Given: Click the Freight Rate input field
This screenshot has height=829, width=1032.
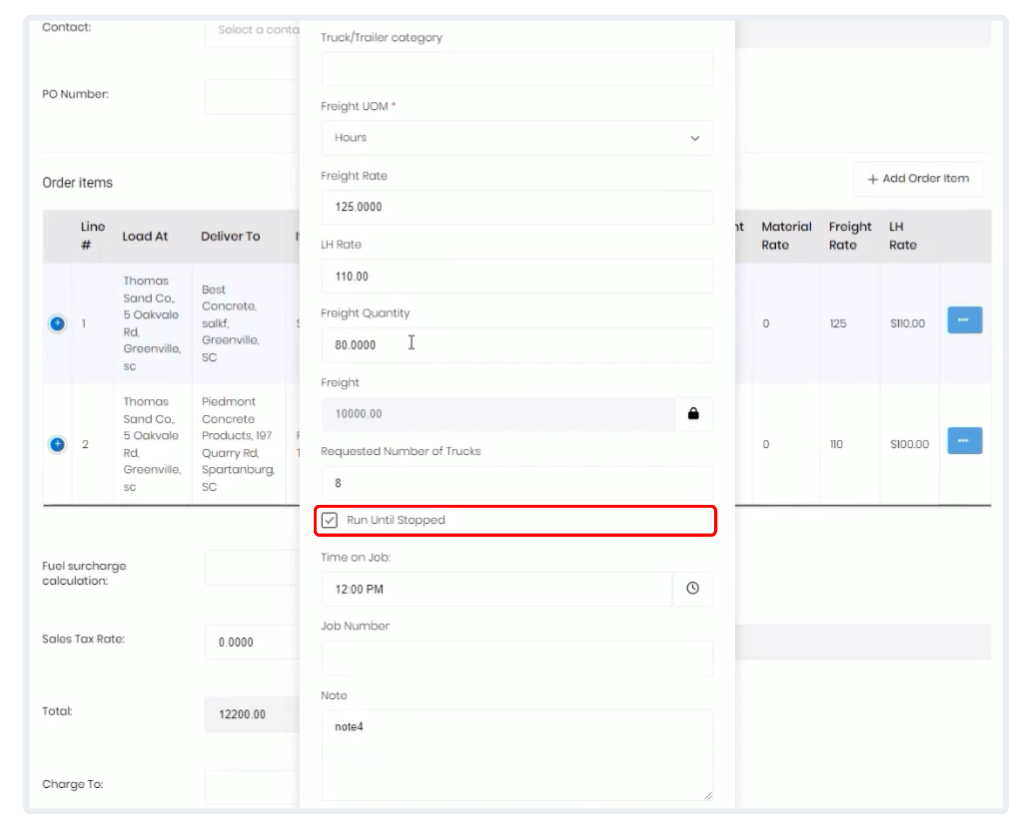Looking at the screenshot, I should [516, 207].
